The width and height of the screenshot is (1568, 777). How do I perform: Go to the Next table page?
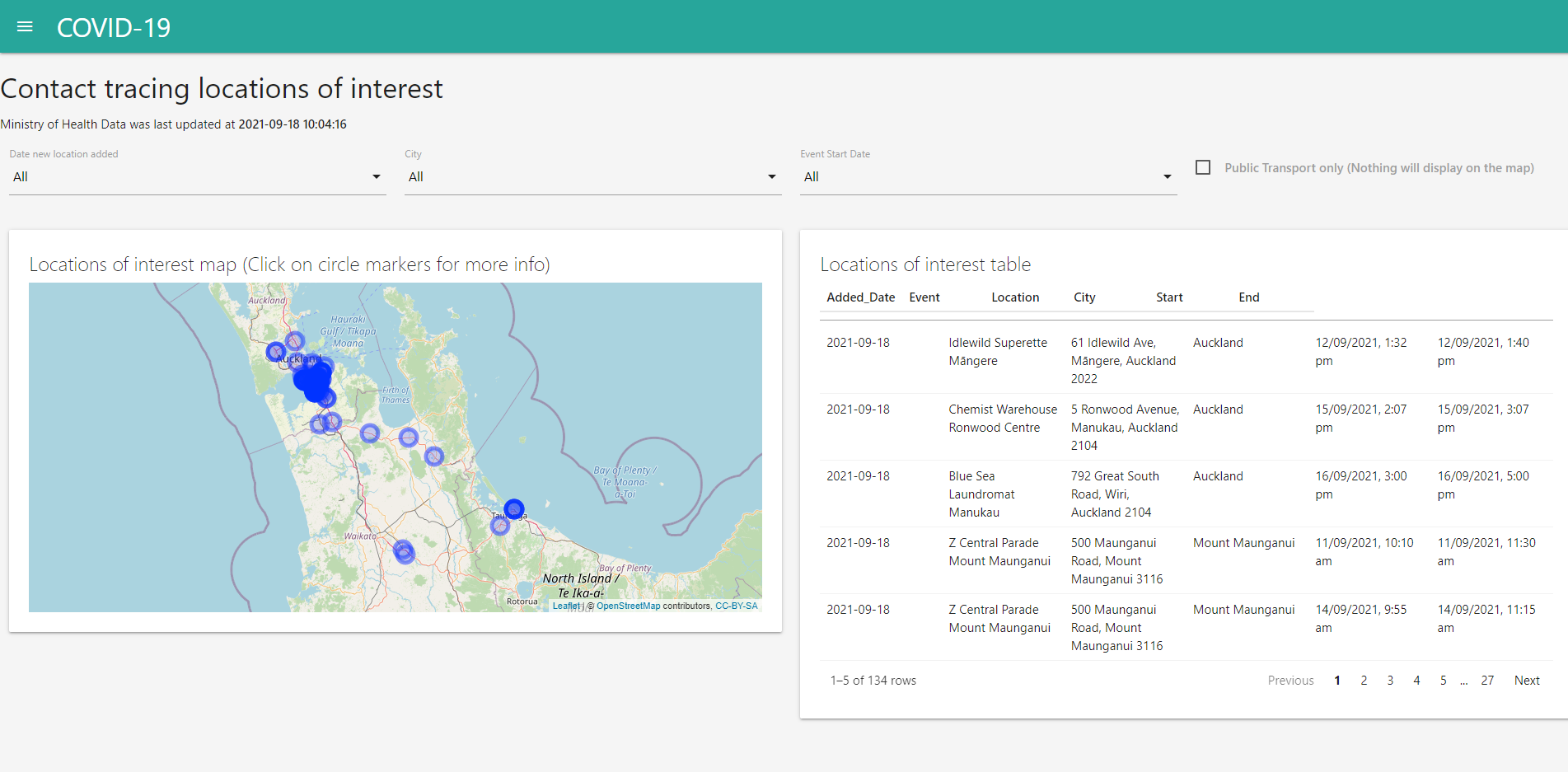(x=1526, y=681)
